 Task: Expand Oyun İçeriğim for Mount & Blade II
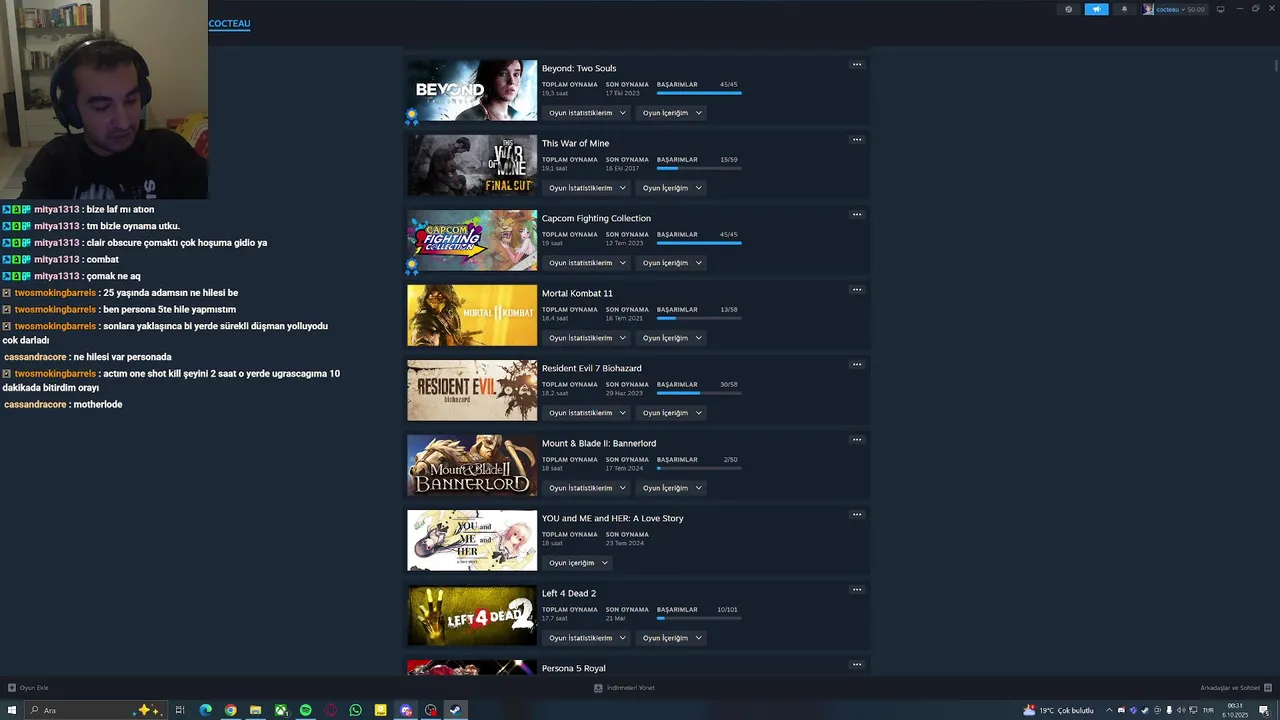pos(672,488)
